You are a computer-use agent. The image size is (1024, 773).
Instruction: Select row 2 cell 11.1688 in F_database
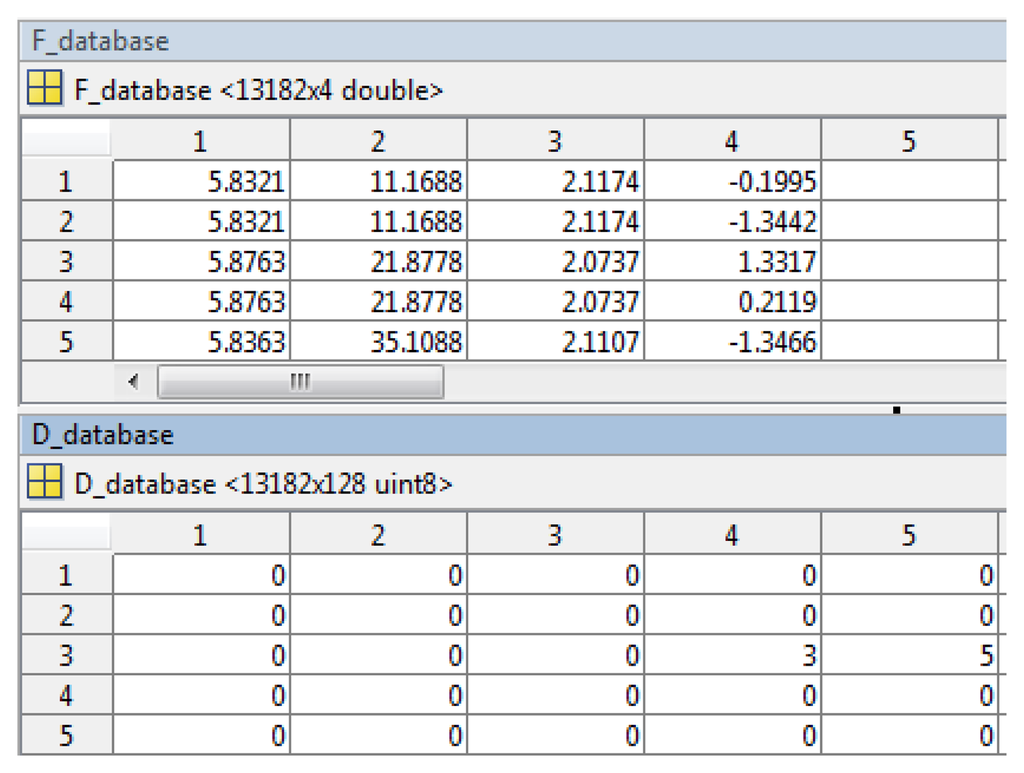378,221
